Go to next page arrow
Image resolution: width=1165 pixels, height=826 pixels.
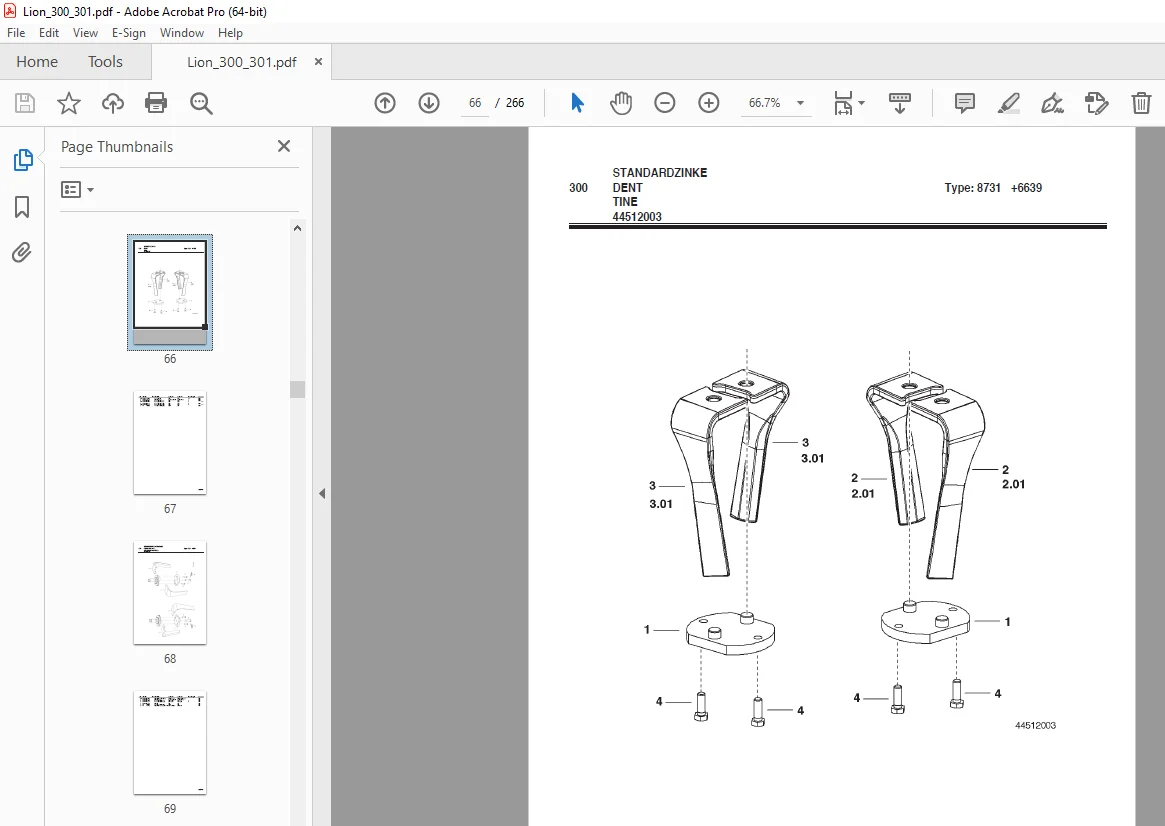[x=429, y=103]
